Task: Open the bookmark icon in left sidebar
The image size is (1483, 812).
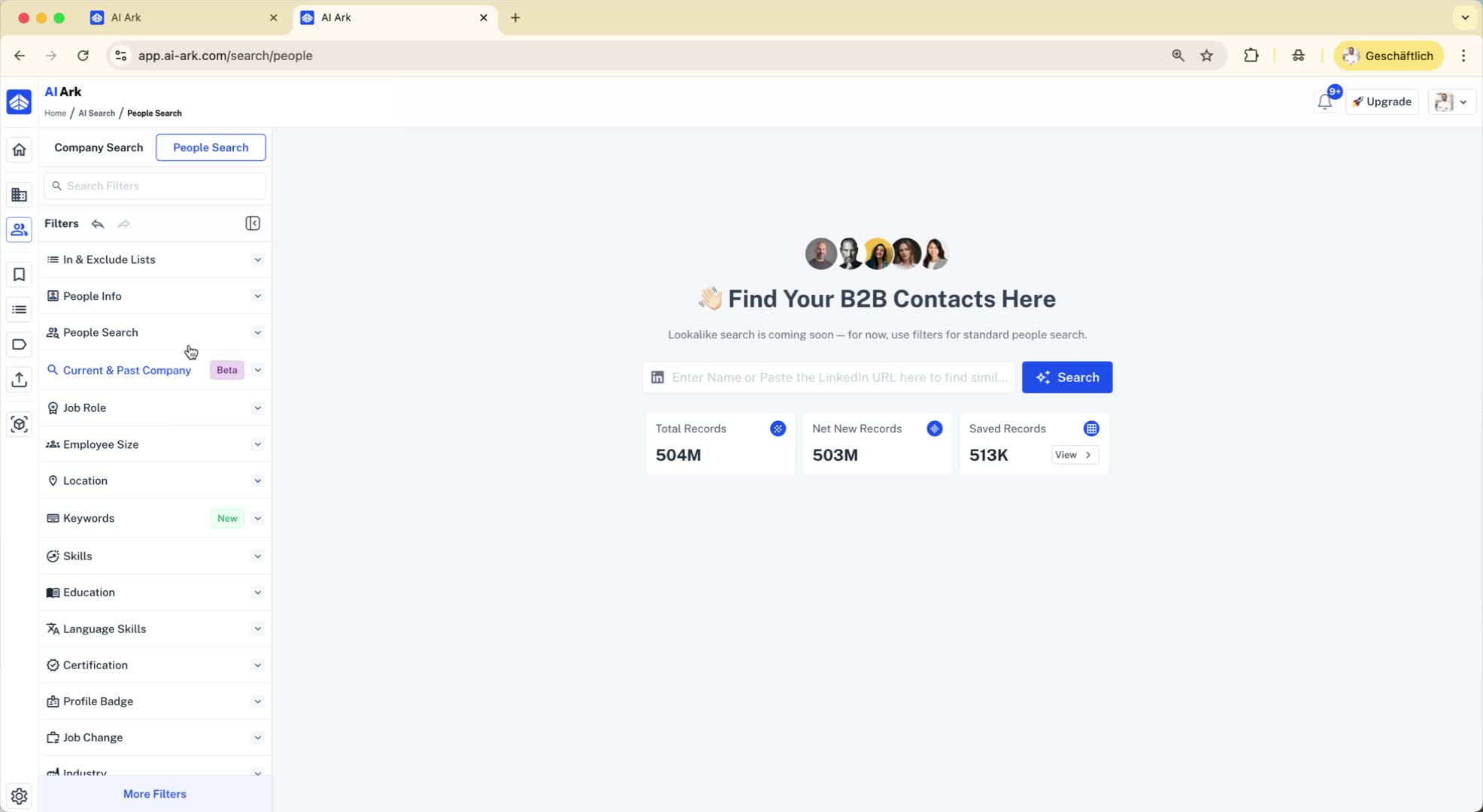Action: tap(20, 274)
